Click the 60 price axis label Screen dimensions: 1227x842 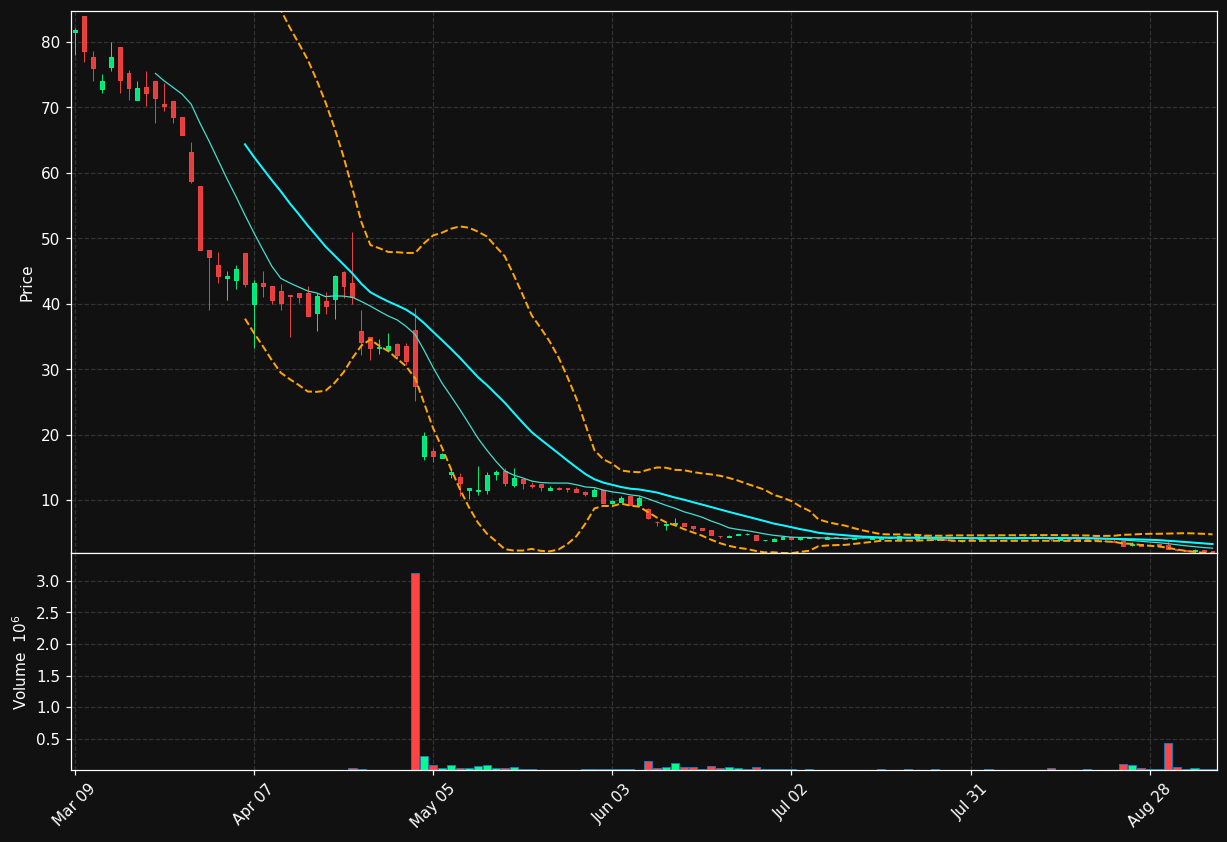[x=52, y=173]
